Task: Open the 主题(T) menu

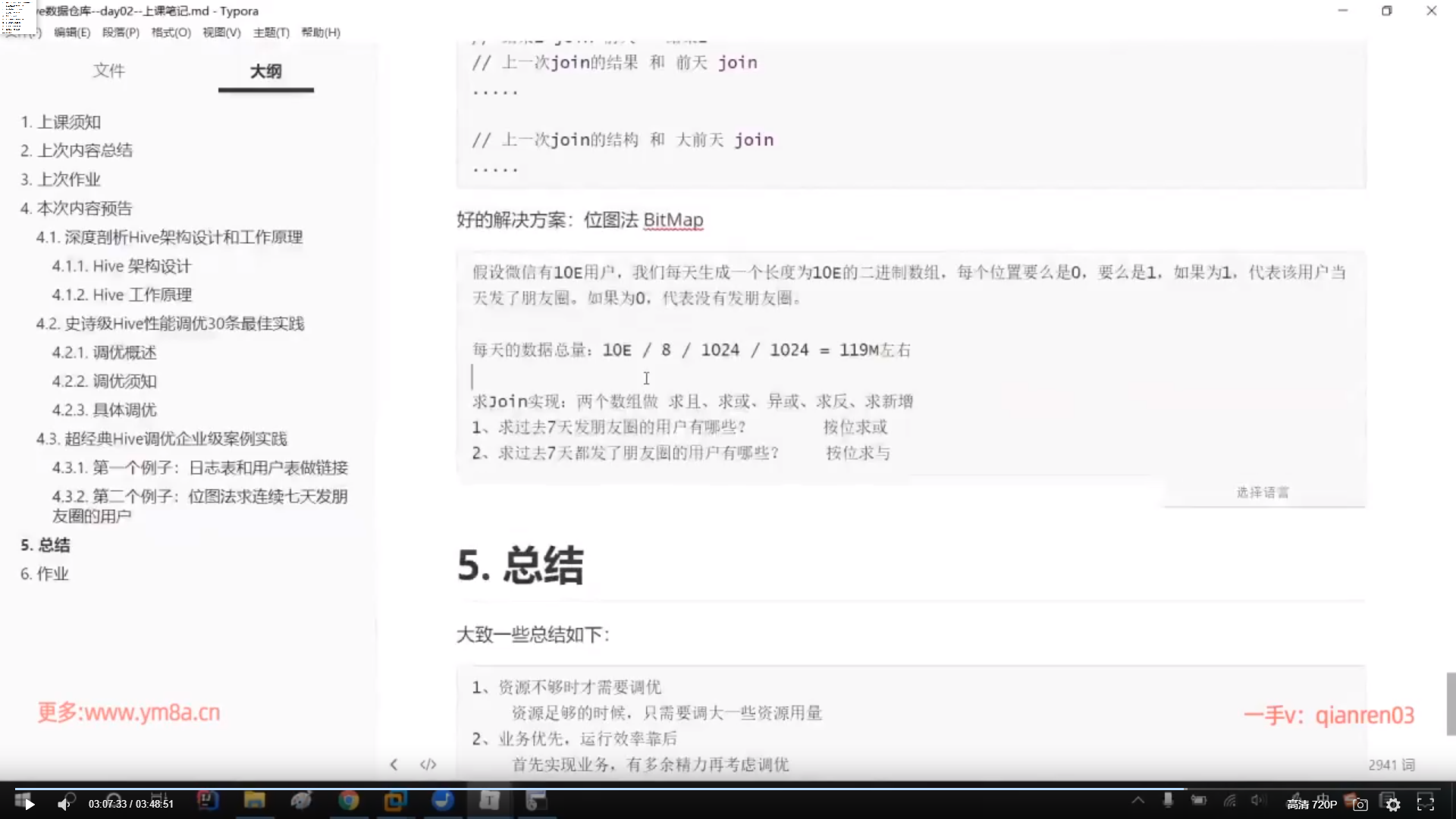Action: click(271, 33)
